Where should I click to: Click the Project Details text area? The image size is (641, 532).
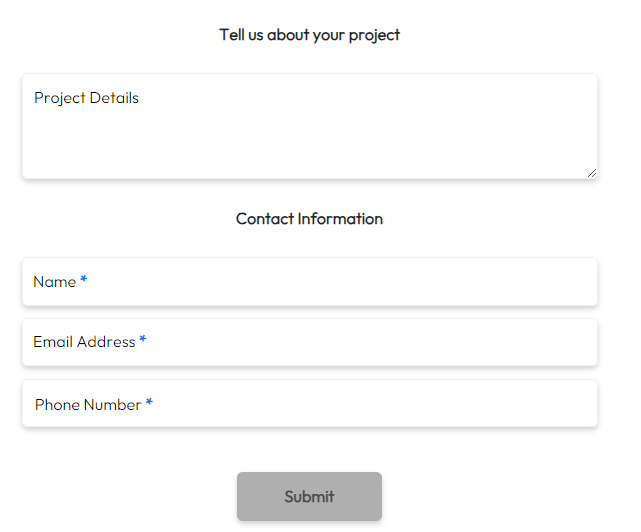point(310,126)
